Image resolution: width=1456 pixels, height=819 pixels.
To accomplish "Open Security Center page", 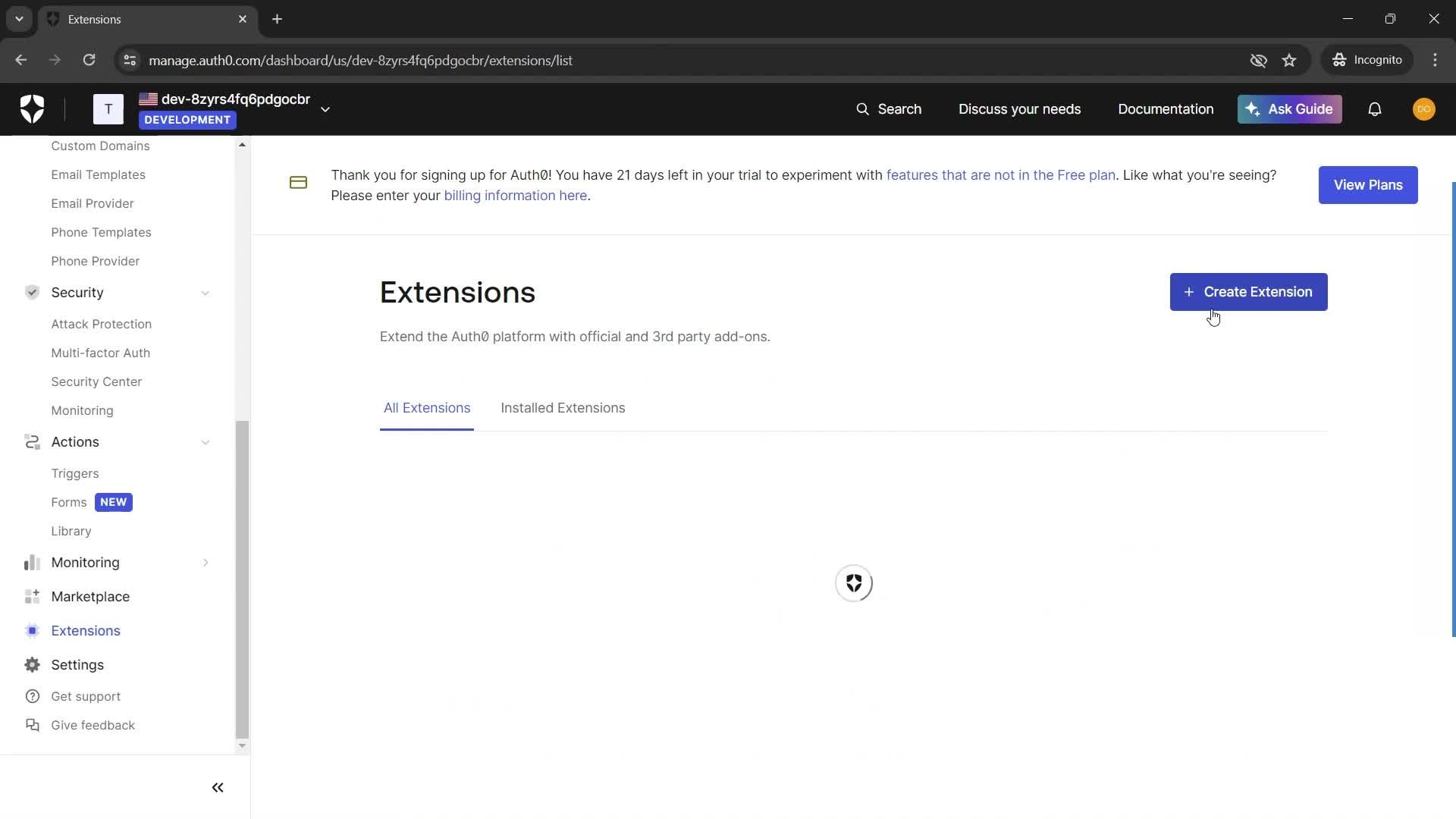I will pos(96,382).
